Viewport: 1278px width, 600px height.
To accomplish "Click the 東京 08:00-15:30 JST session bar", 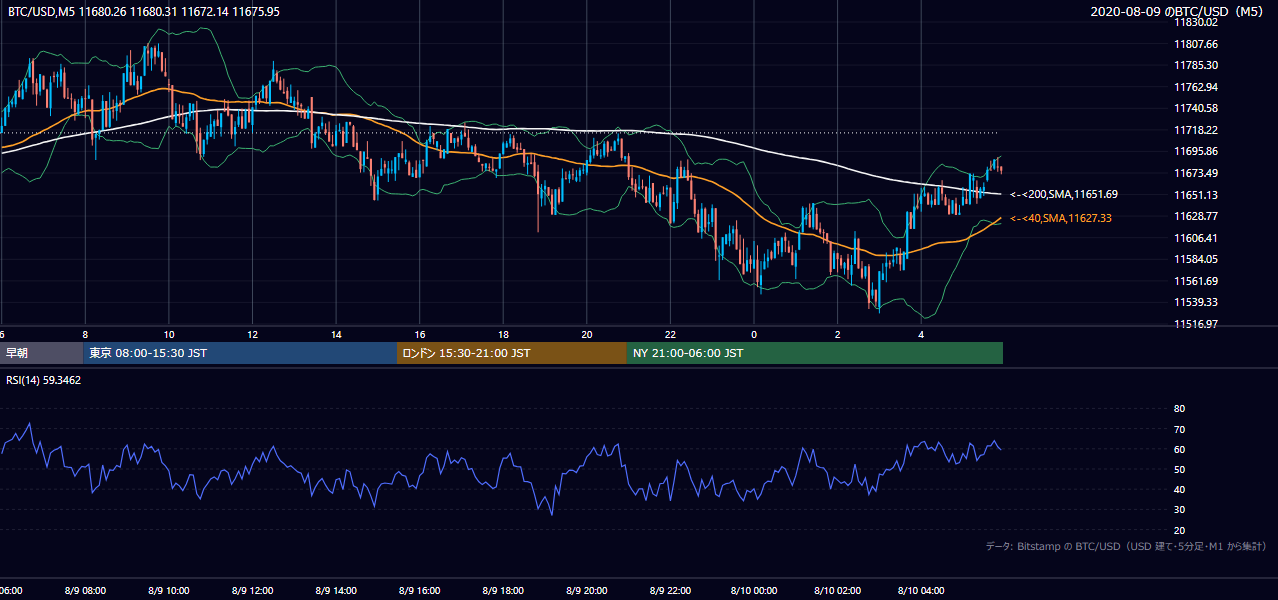I will click(240, 353).
